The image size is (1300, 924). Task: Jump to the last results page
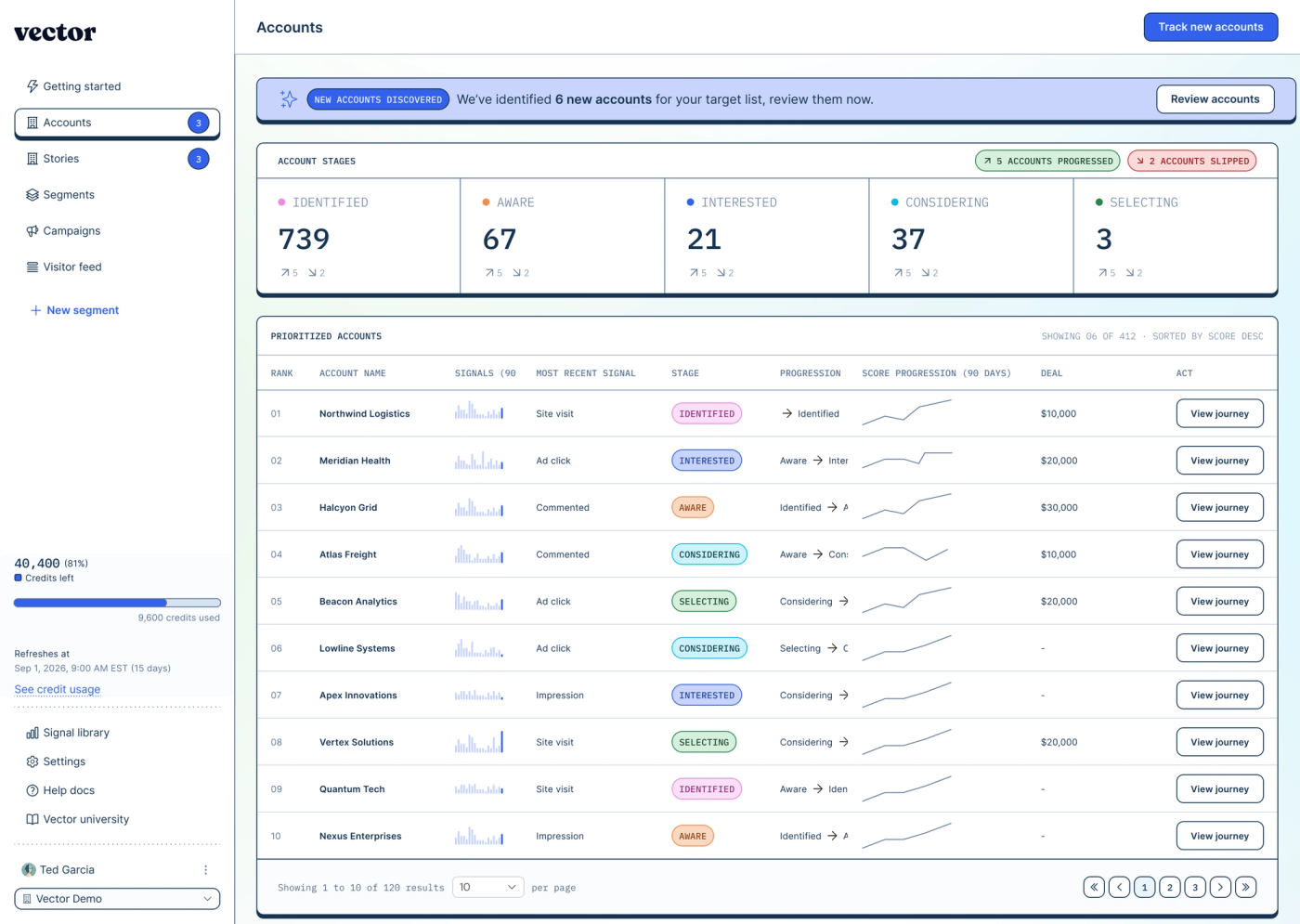[1245, 888]
